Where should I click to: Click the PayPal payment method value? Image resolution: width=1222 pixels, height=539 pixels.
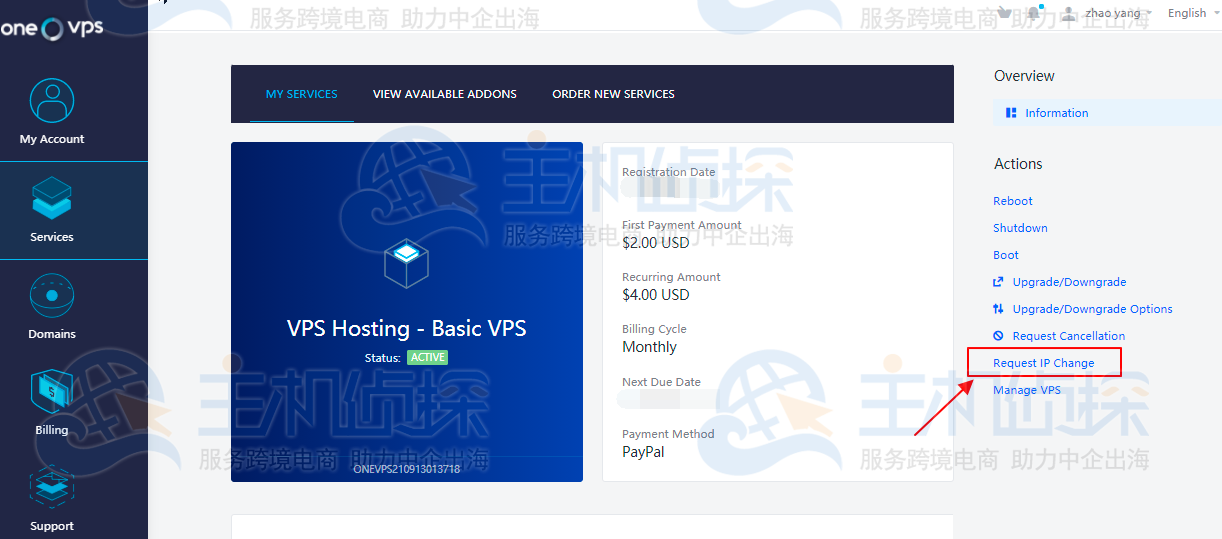(643, 452)
